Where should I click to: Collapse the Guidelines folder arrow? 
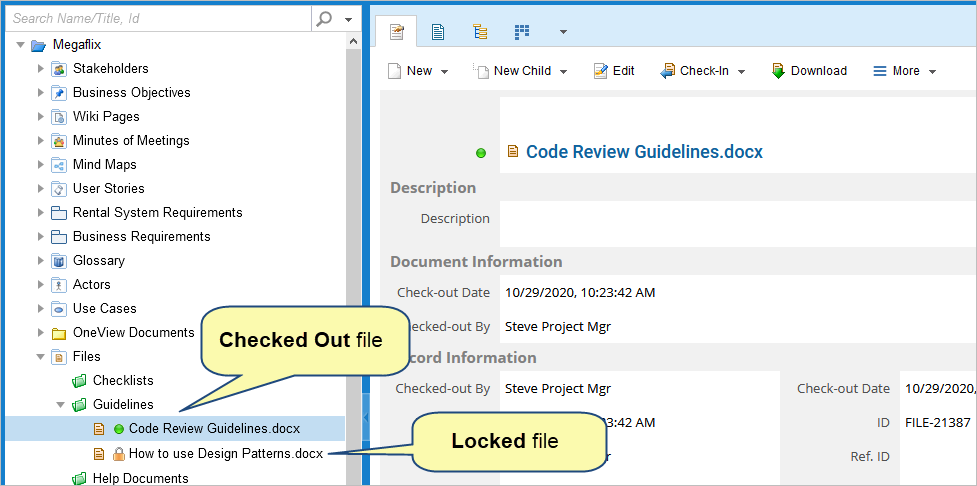(60, 404)
